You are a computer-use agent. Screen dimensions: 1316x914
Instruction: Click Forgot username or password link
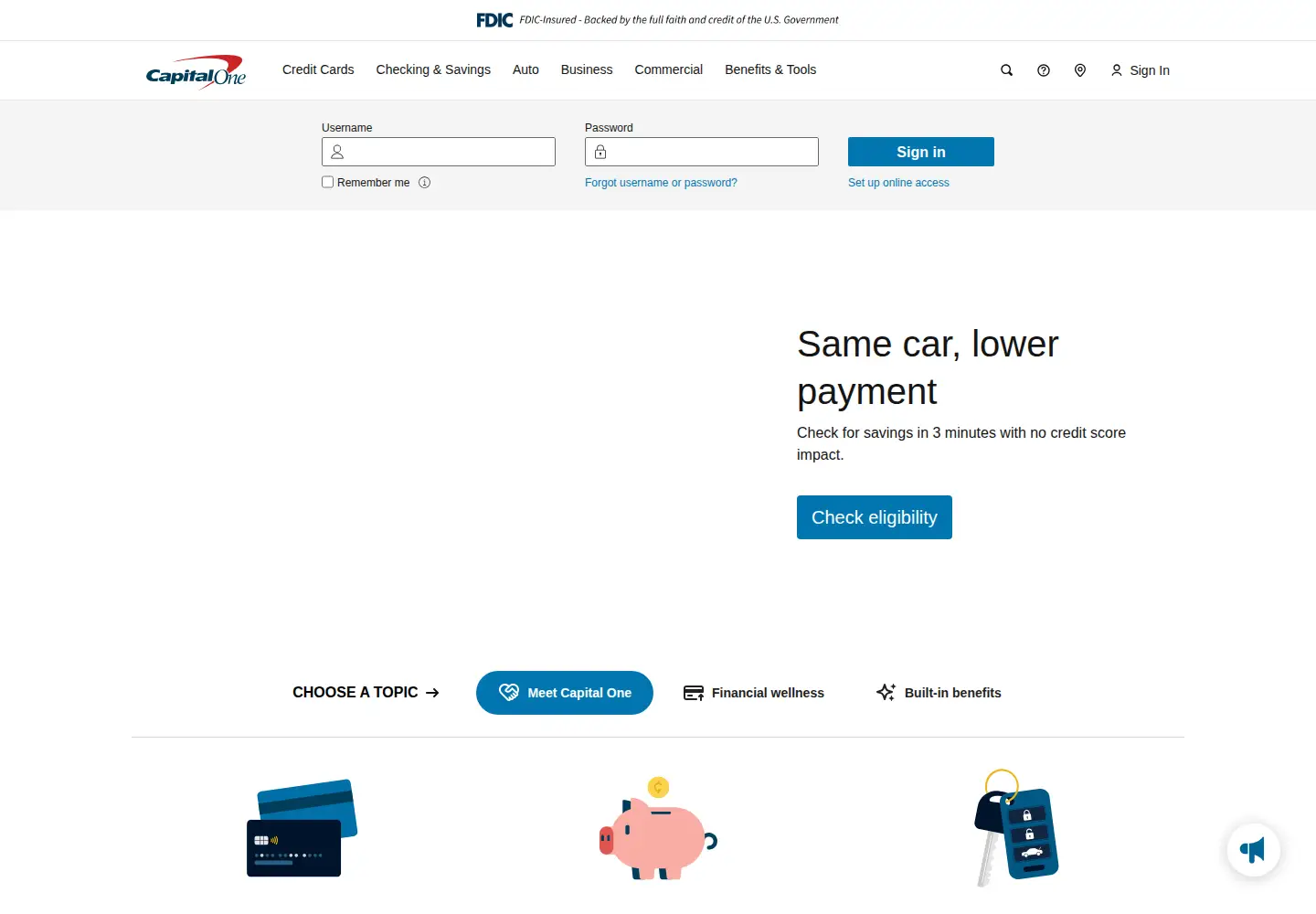click(661, 183)
